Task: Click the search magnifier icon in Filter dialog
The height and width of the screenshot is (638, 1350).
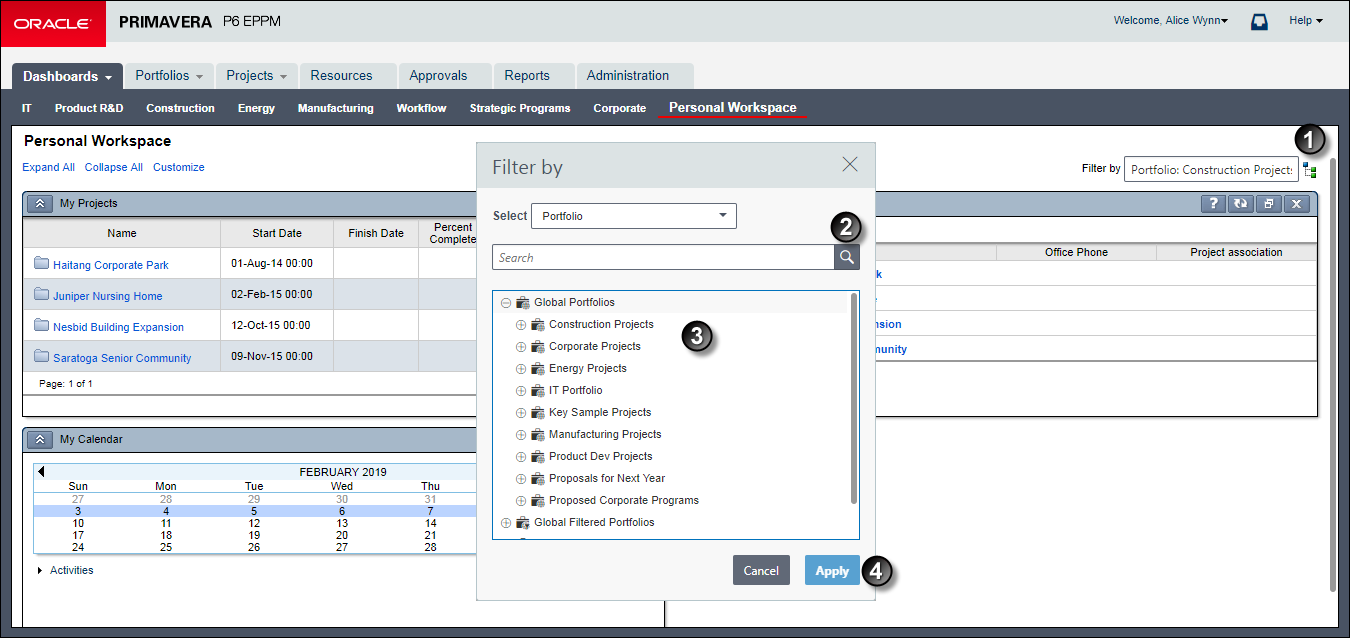Action: [846, 258]
